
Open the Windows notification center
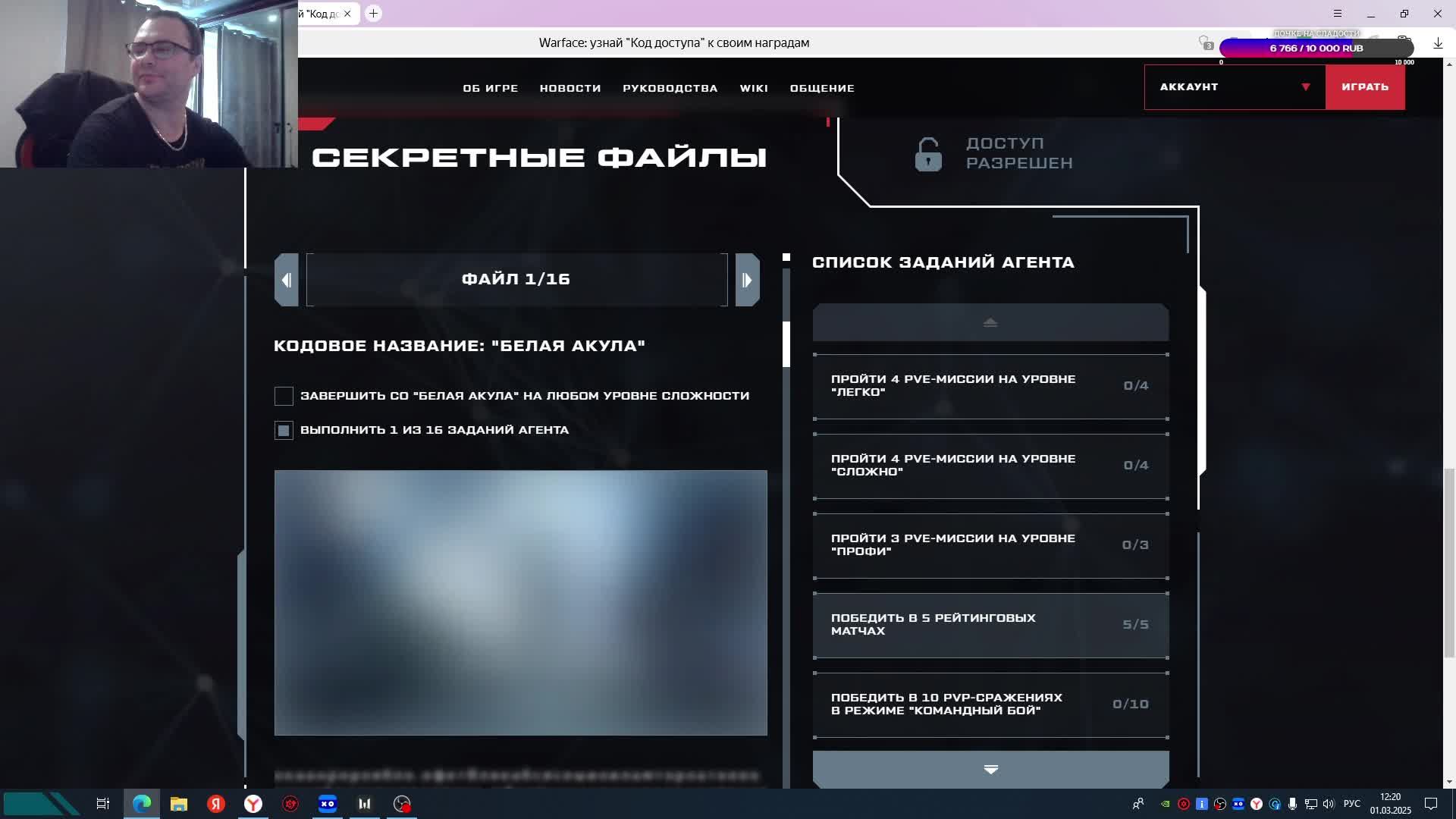click(1431, 804)
